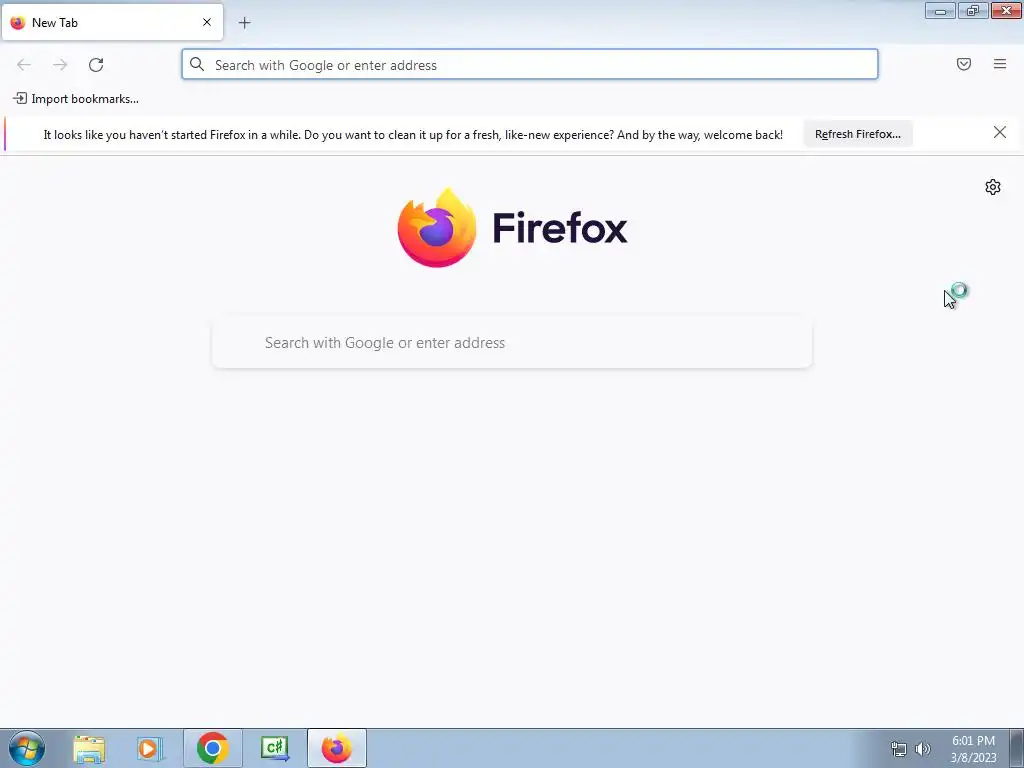This screenshot has height=768, width=1024.
Task: Click the center page search box
Action: click(512, 343)
